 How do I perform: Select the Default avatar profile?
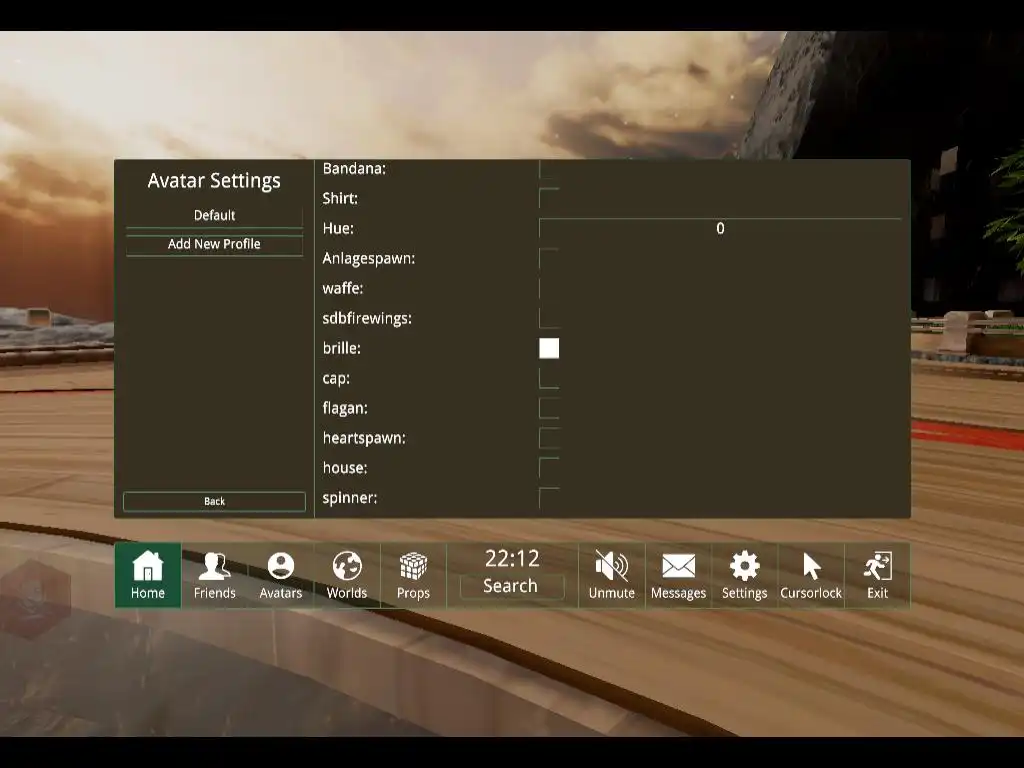(x=214, y=216)
